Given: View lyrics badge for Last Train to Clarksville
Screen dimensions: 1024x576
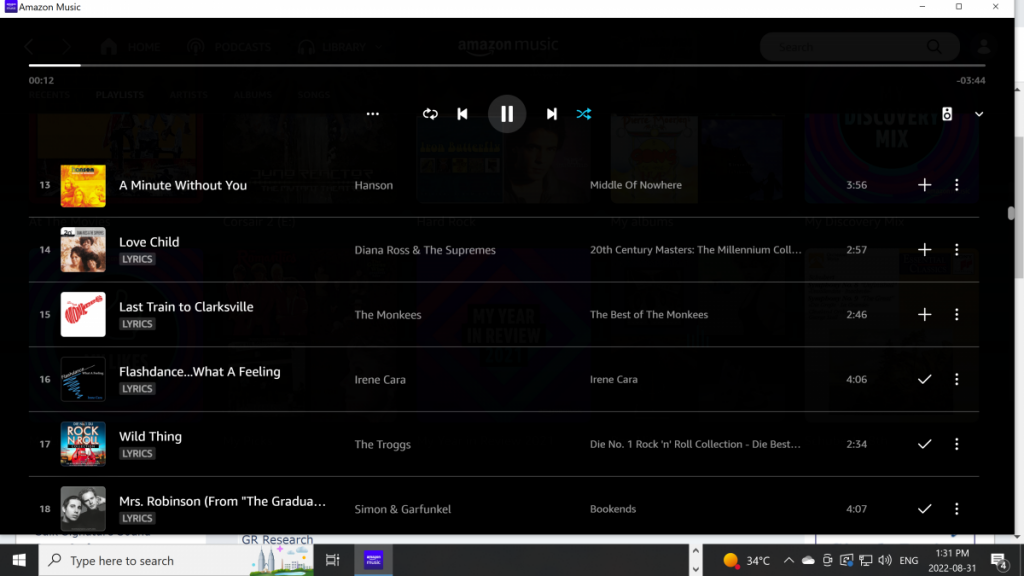Looking at the screenshot, I should tap(137, 324).
